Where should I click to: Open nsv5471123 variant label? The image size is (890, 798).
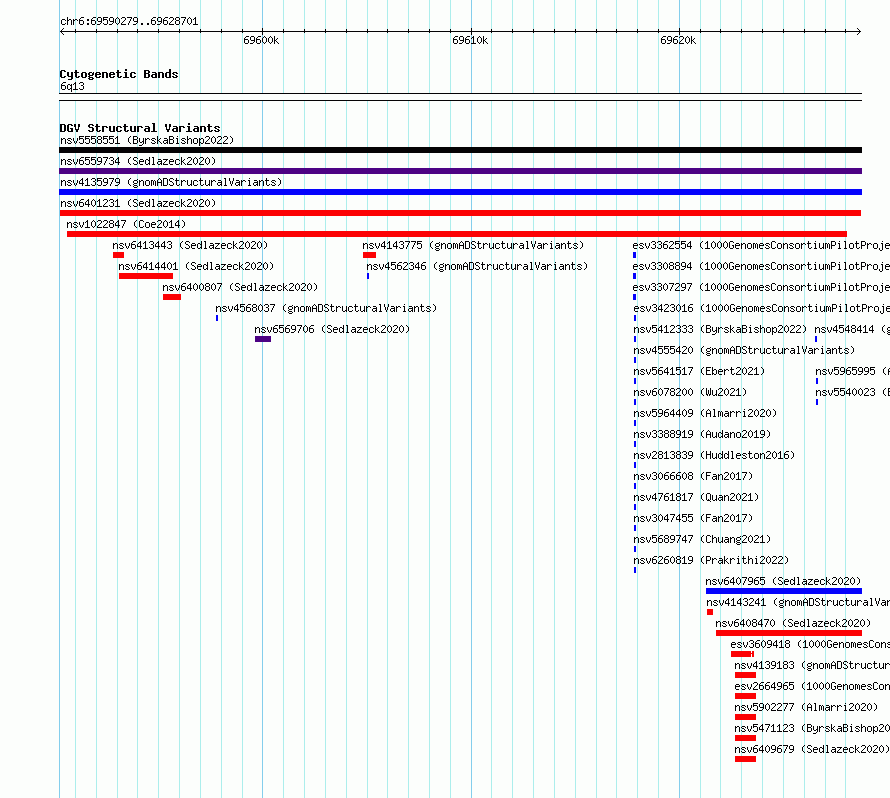(812, 728)
